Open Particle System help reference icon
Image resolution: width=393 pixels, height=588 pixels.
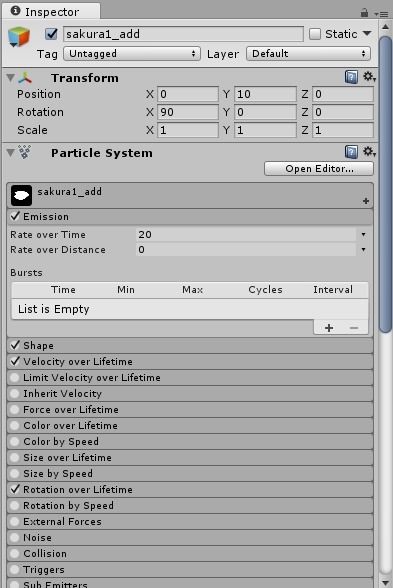click(351, 152)
